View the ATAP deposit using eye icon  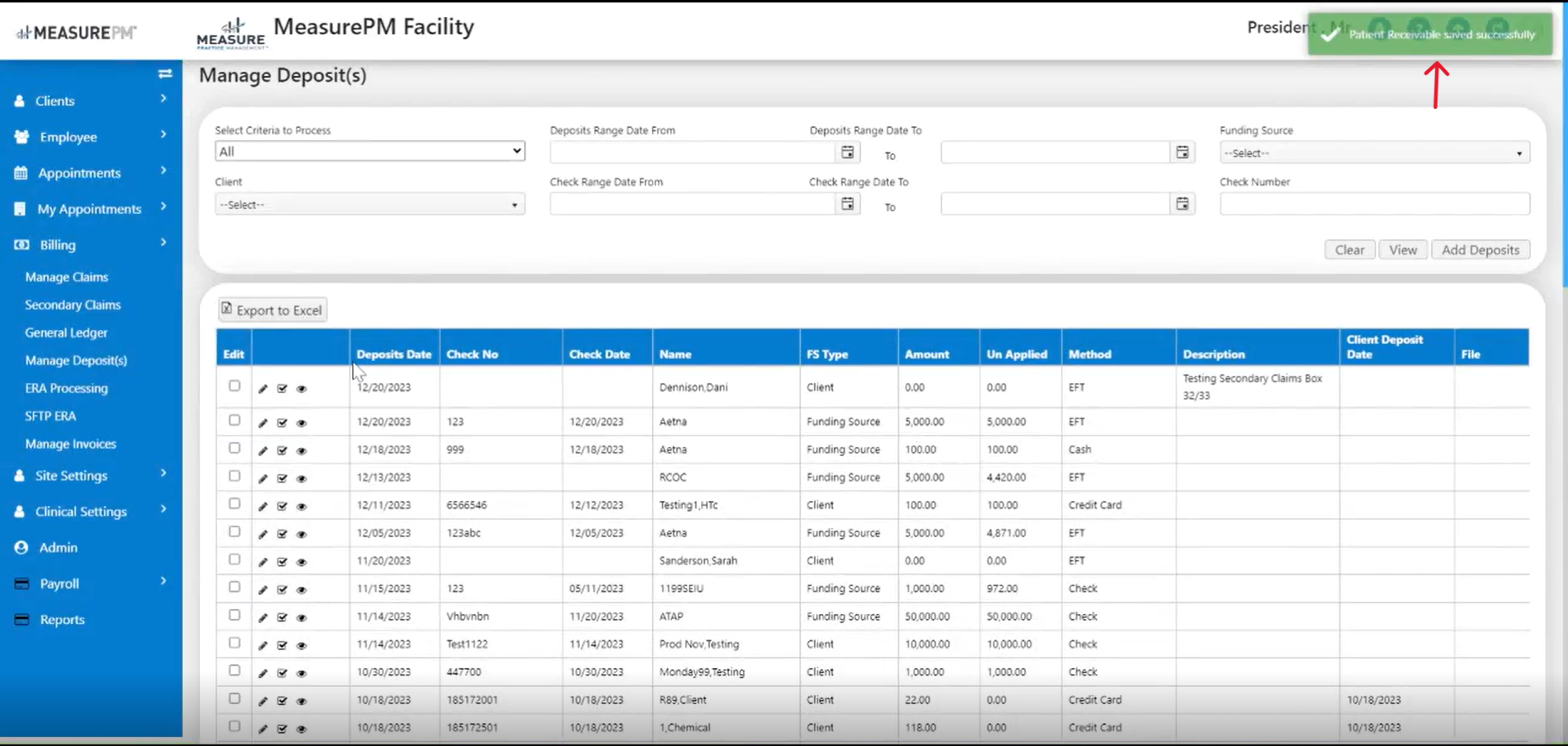click(x=301, y=617)
